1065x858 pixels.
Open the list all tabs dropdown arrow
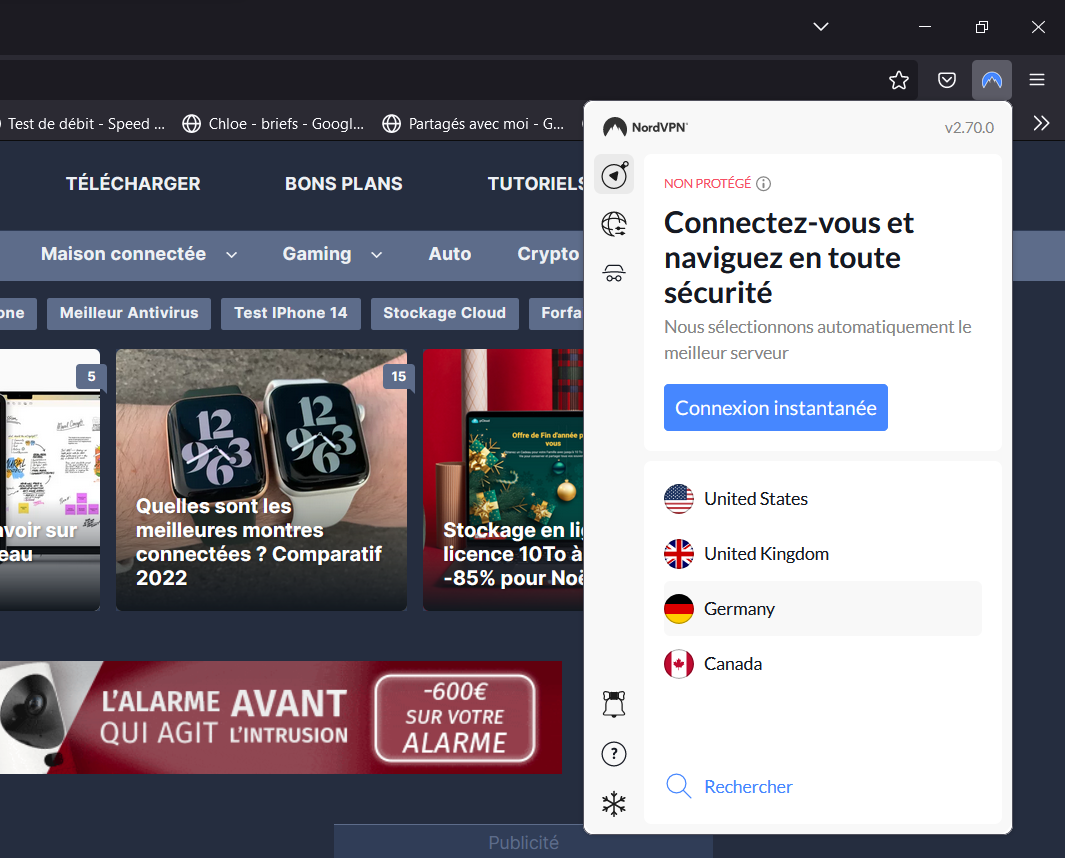point(821,26)
